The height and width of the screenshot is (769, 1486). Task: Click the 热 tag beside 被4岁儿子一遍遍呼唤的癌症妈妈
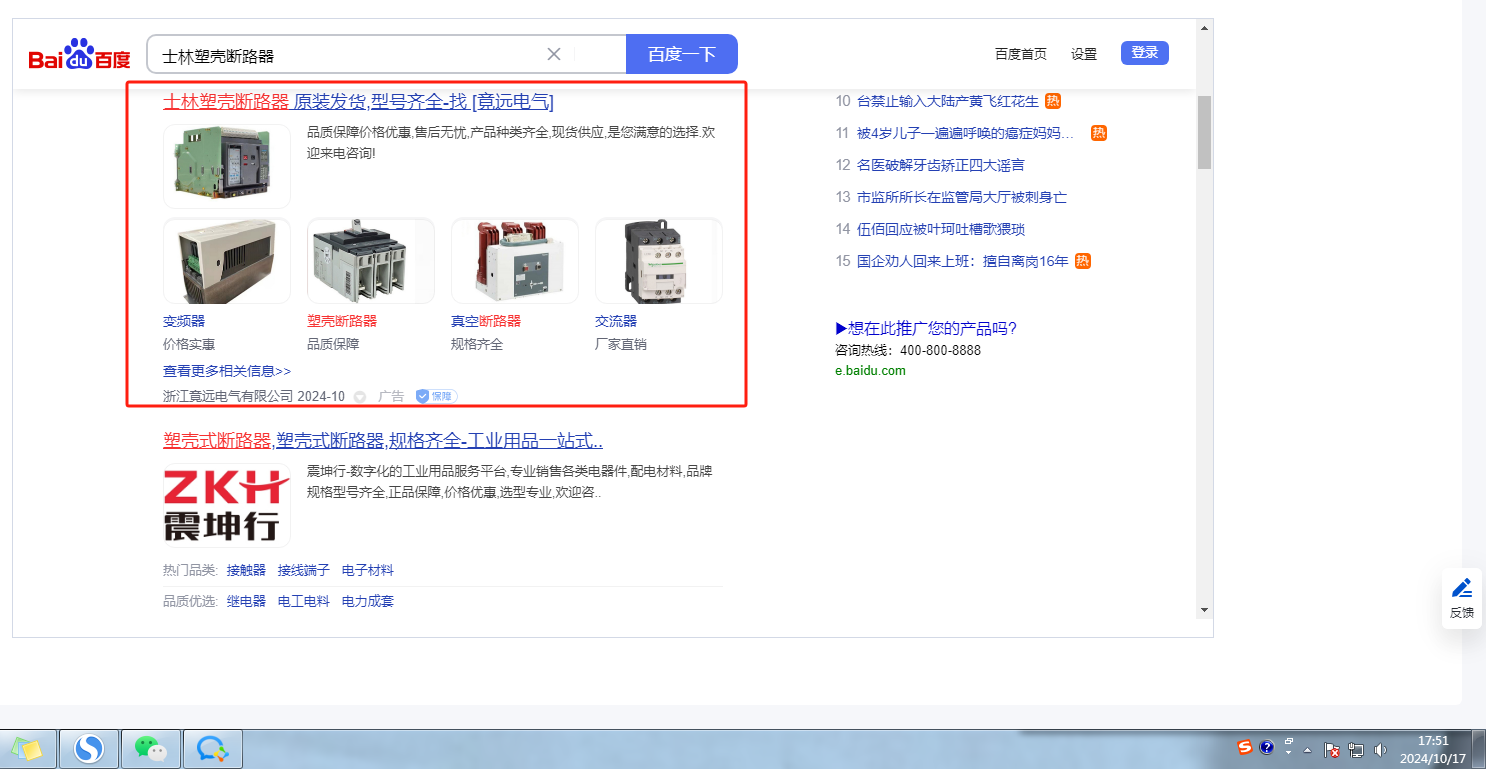coord(1099,133)
